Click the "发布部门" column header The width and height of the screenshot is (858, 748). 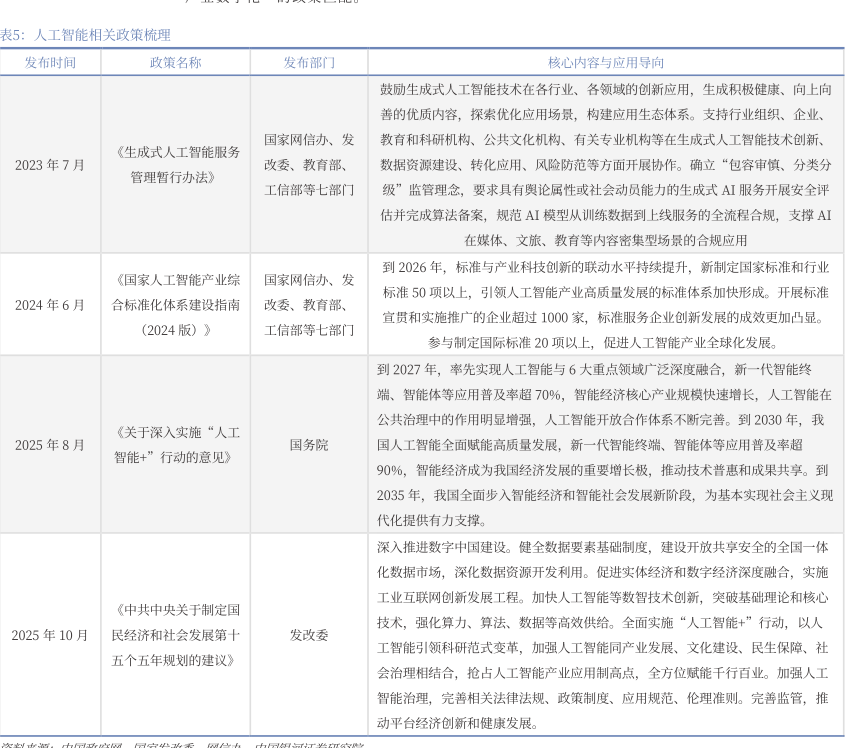(309, 62)
